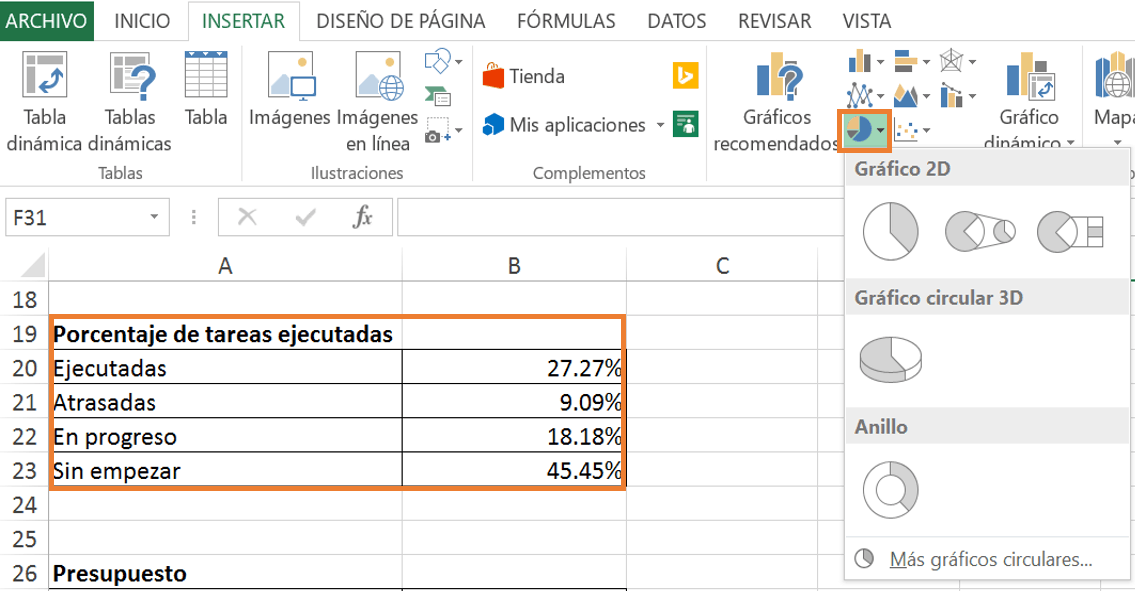Insert a 3D pie chart
This screenshot has width=1135, height=591.
pos(889,359)
